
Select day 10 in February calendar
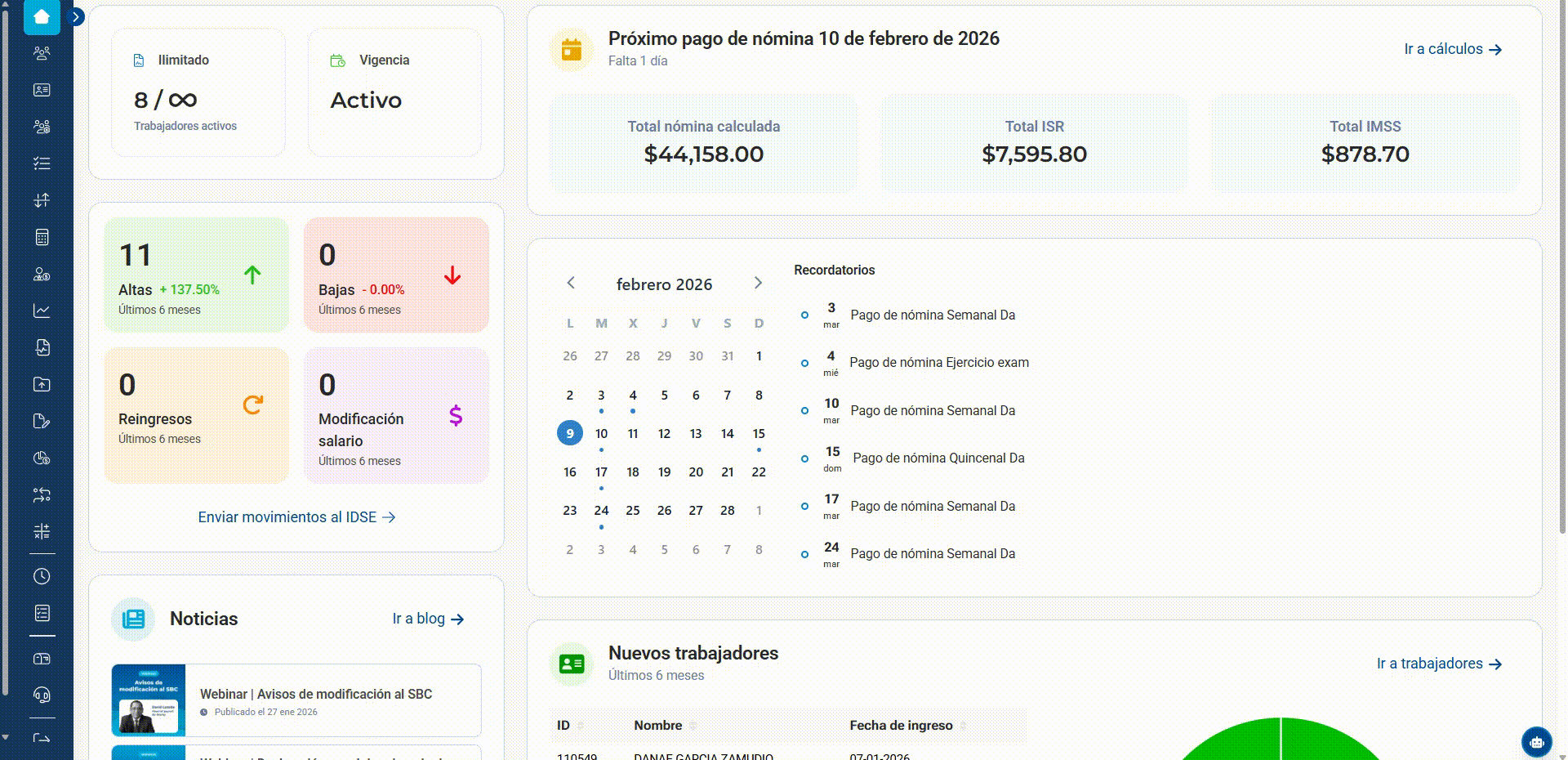coord(601,433)
